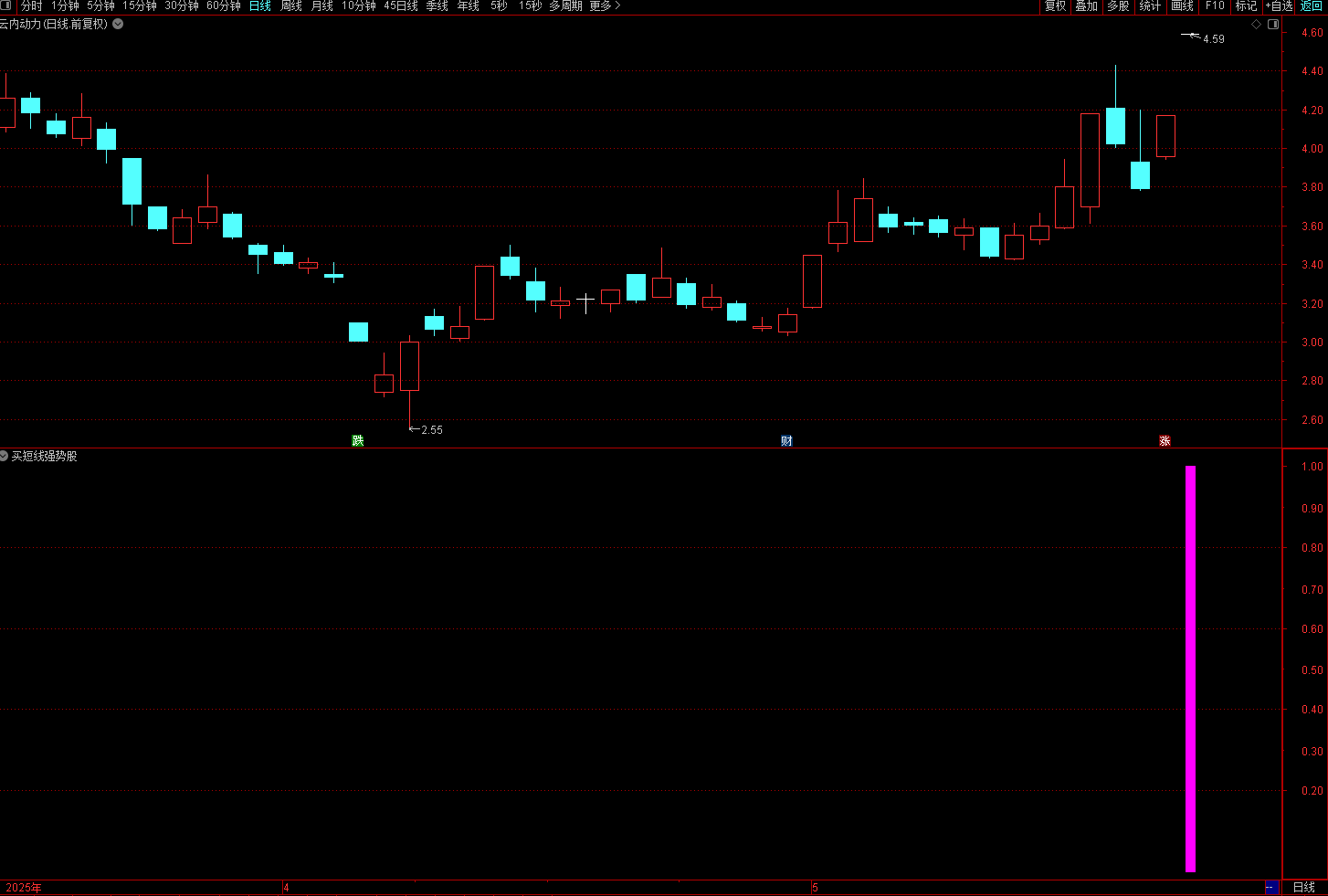Click the 买短线强势股 indicator name

tap(44, 456)
